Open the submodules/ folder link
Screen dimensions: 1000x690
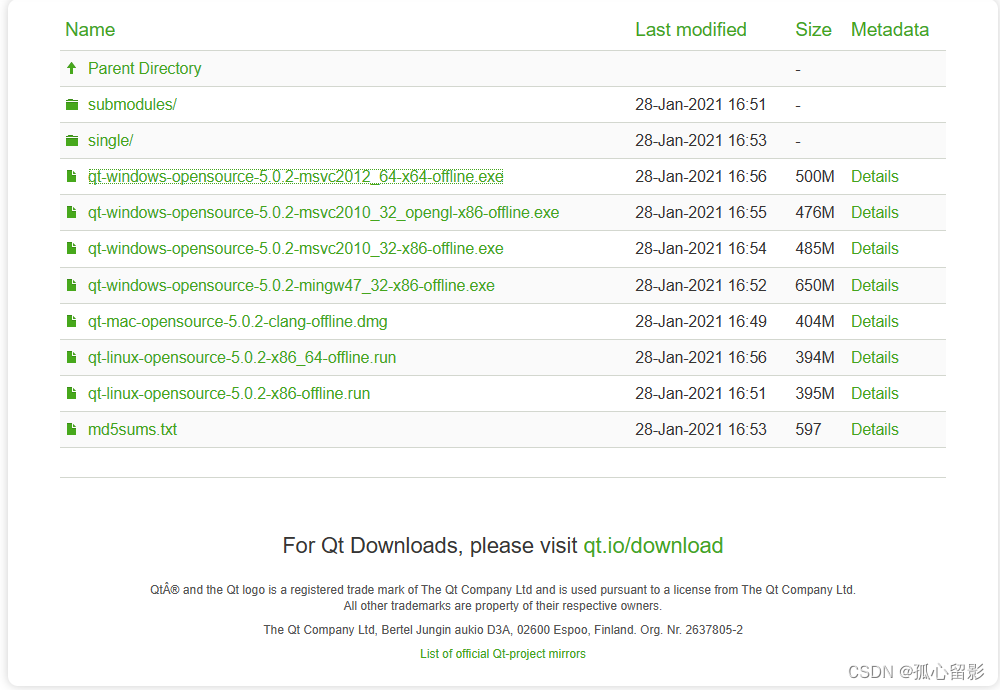132,105
